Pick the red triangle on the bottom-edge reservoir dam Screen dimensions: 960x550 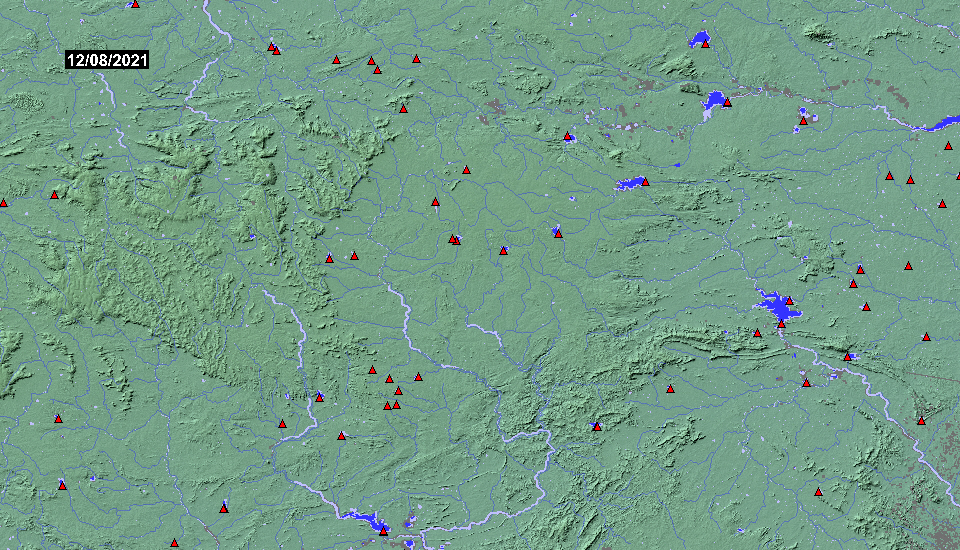383,531
